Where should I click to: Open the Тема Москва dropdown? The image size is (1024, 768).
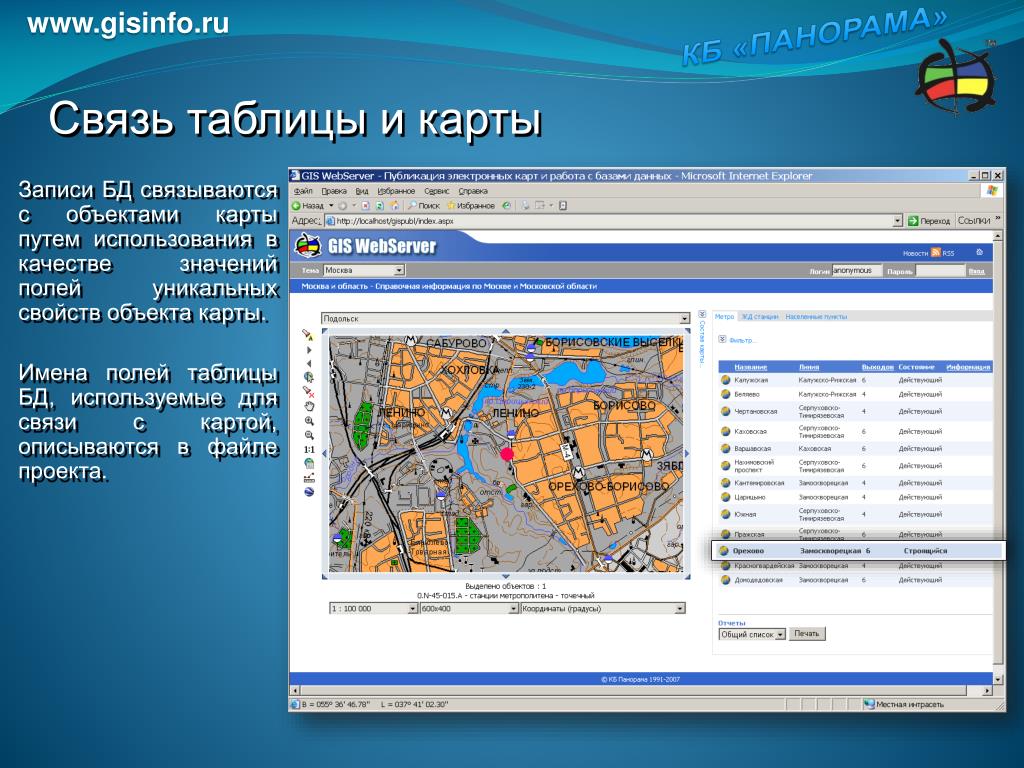[364, 270]
